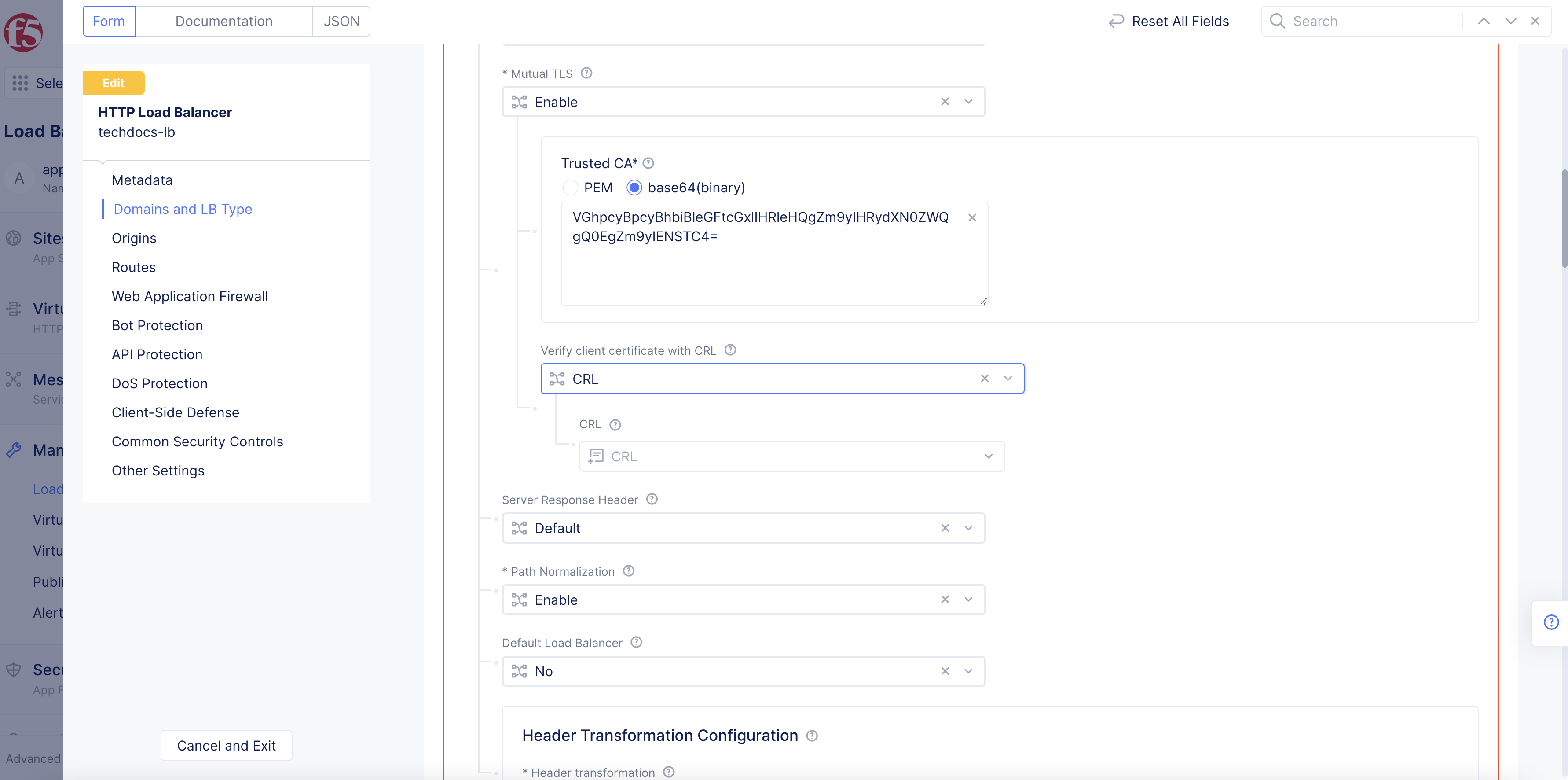Click the Reset All Fields arrow icon
This screenshot has height=780, width=1568.
[1116, 21]
